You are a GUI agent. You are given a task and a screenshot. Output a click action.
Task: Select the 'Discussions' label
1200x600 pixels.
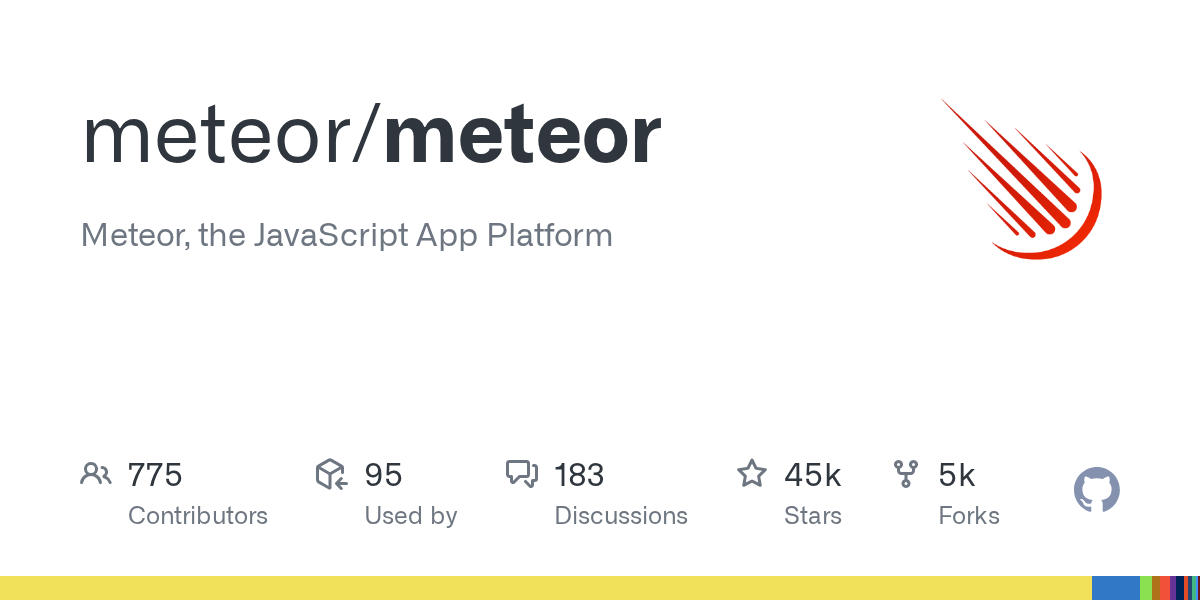(x=621, y=516)
